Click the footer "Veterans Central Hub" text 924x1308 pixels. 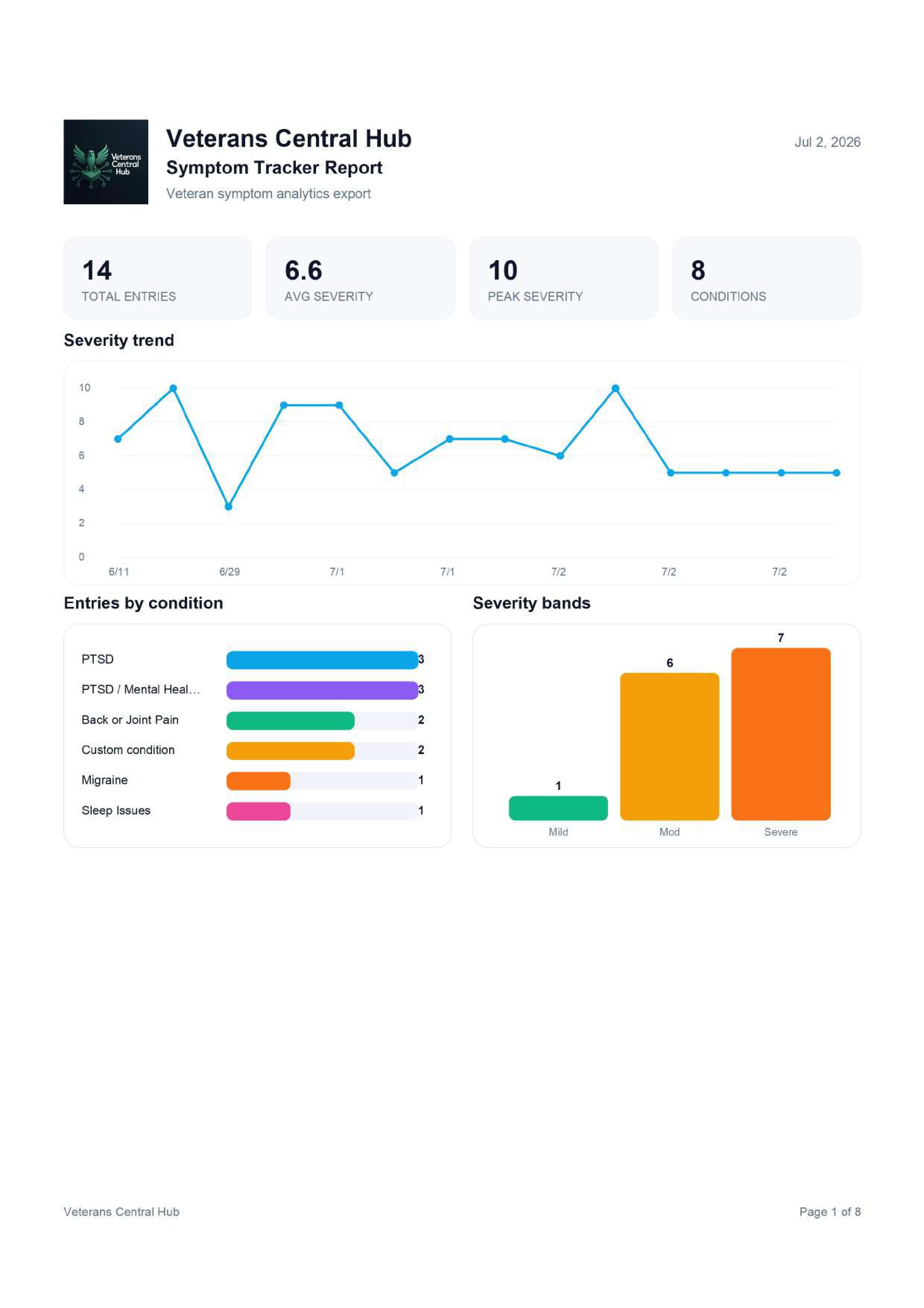(121, 1212)
